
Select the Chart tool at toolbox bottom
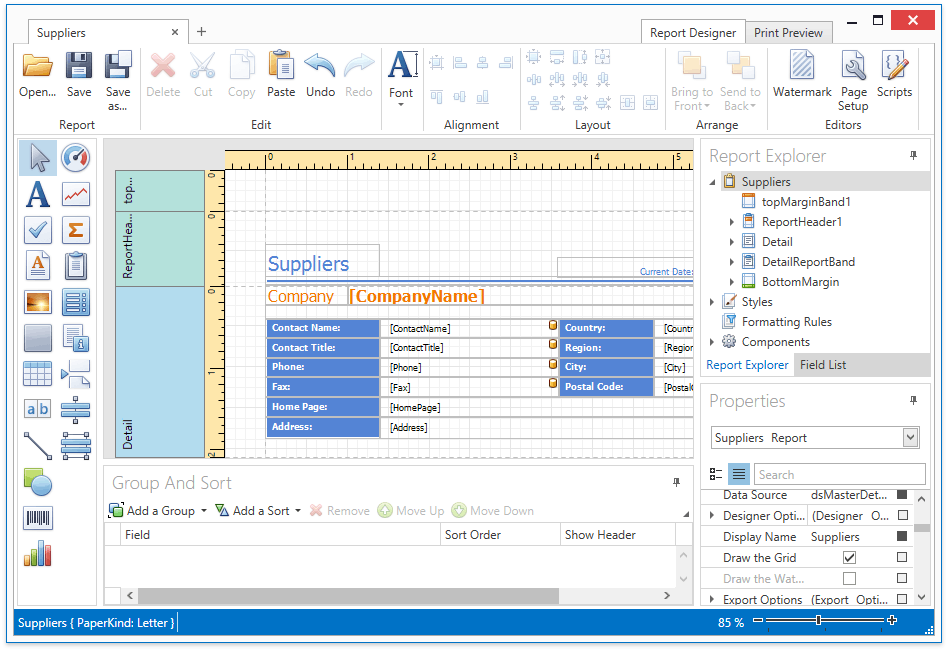pos(37,553)
